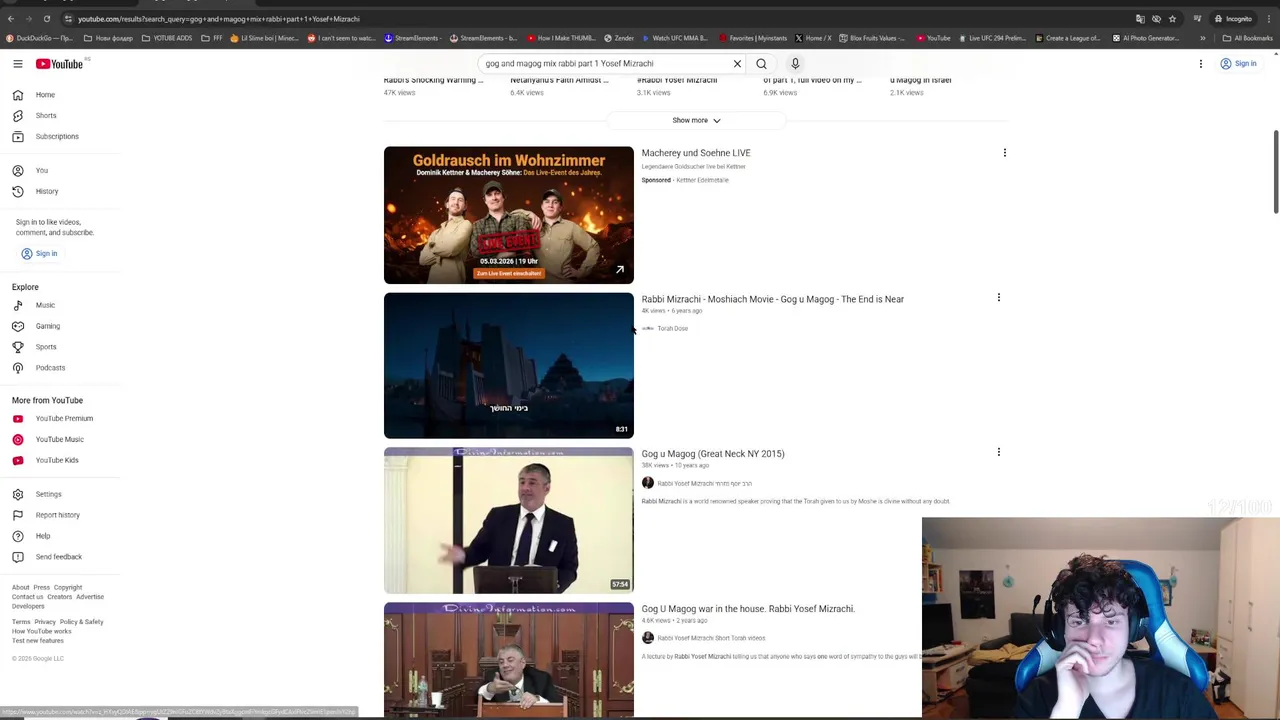Image resolution: width=1280 pixels, height=720 pixels.
Task: Clear the search query with the X
Action: 737,64
